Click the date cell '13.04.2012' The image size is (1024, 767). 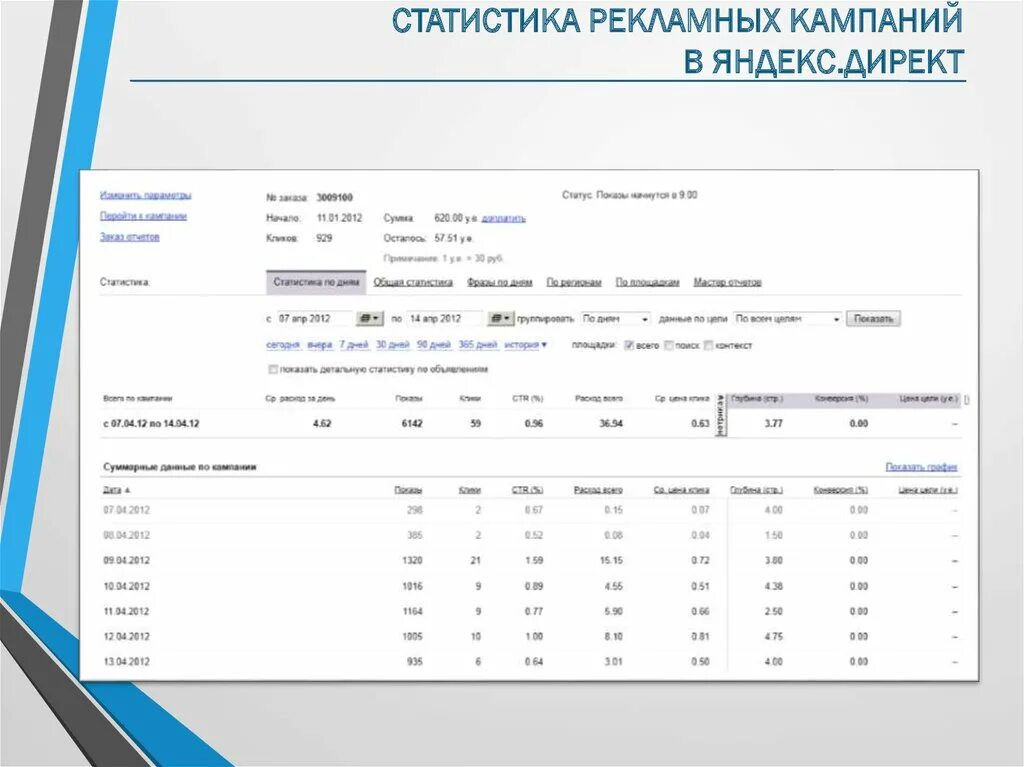[x=126, y=662]
